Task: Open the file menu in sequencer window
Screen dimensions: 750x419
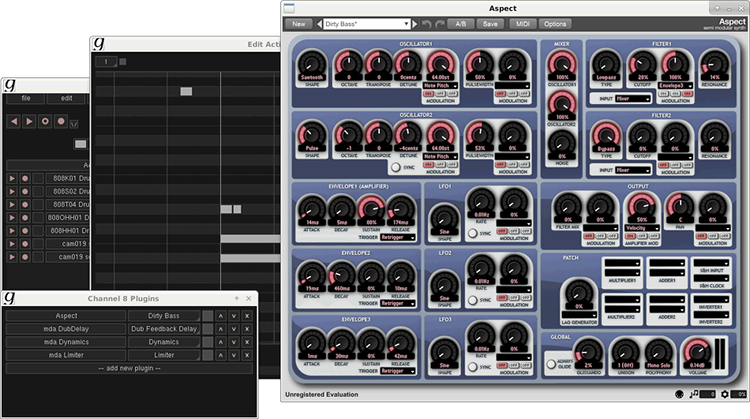Action: tap(26, 99)
